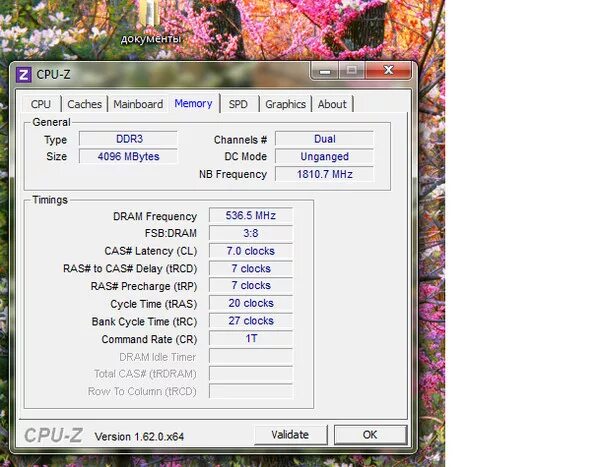Click the NB Frequency label

[233, 175]
